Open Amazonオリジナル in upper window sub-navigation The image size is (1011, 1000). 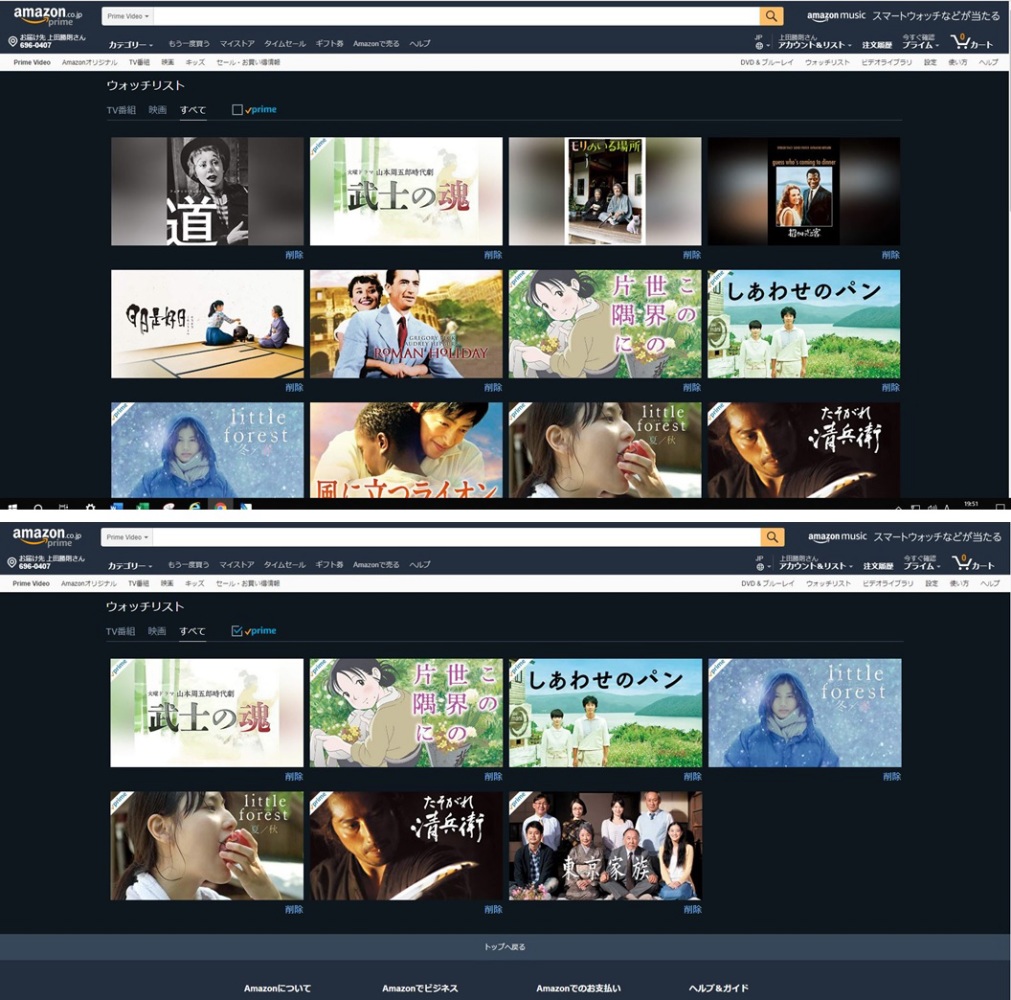(x=90, y=63)
